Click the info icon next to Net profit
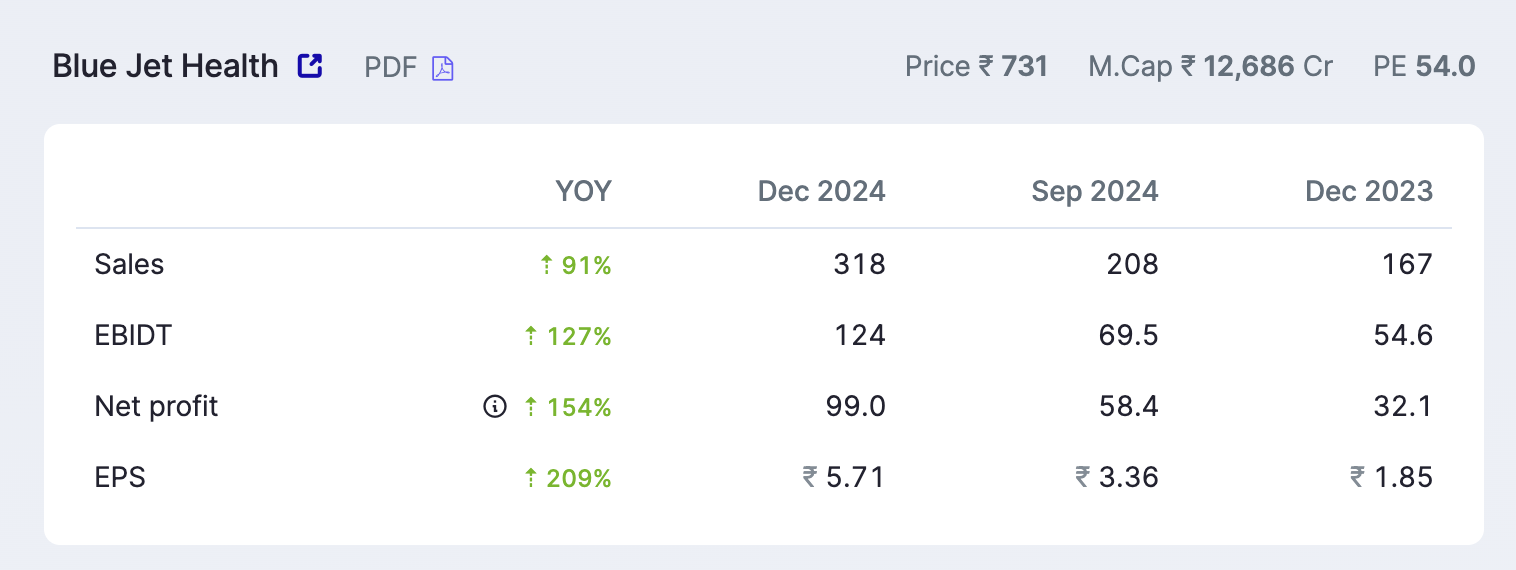This screenshot has width=1516, height=570. click(x=494, y=407)
